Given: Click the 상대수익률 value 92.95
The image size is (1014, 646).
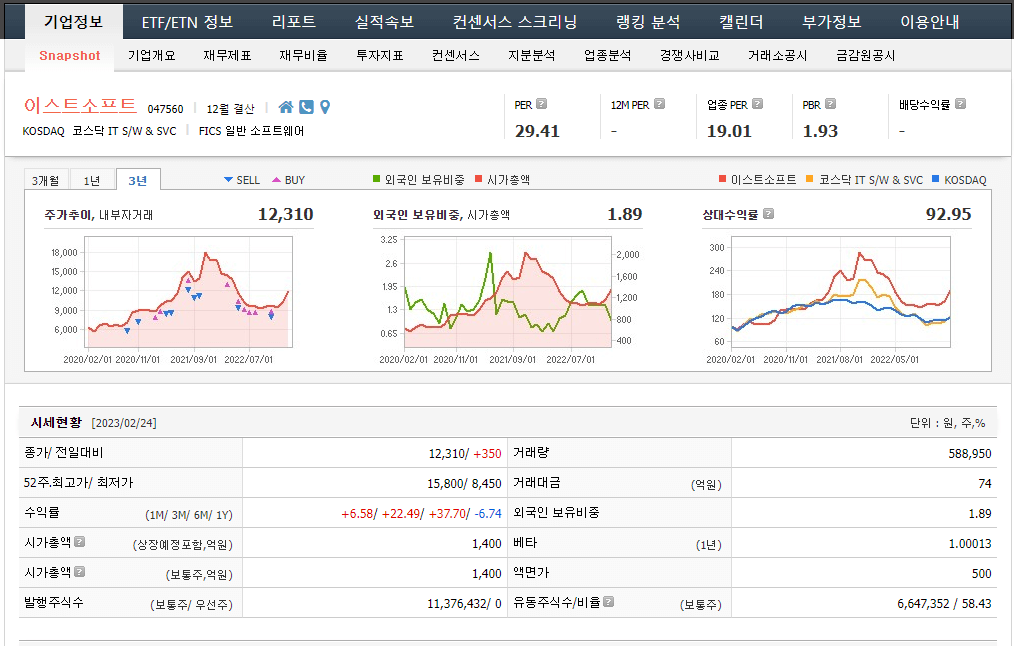Looking at the screenshot, I should pos(949,214).
